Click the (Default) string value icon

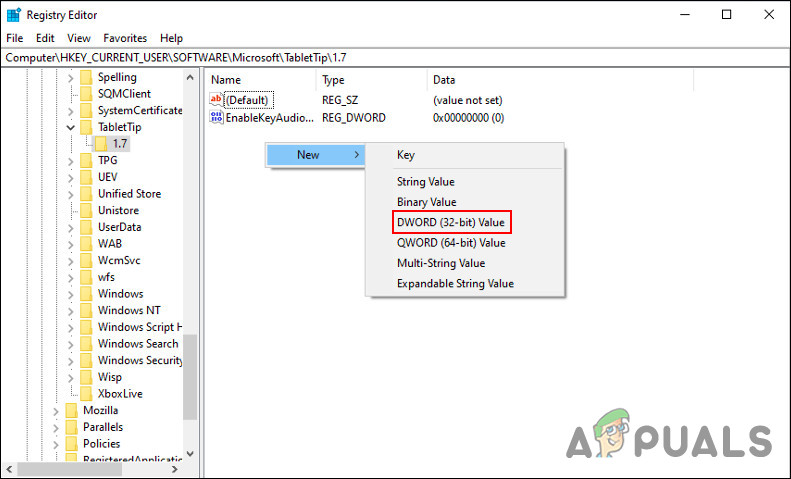point(216,99)
